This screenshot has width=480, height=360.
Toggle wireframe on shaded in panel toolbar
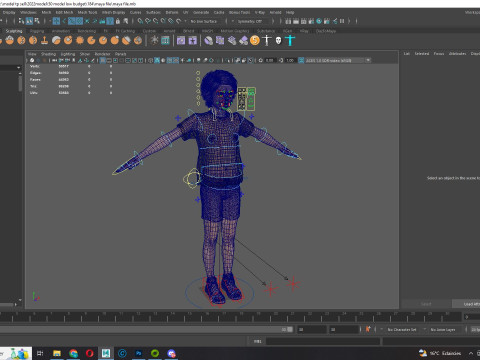click(169, 60)
